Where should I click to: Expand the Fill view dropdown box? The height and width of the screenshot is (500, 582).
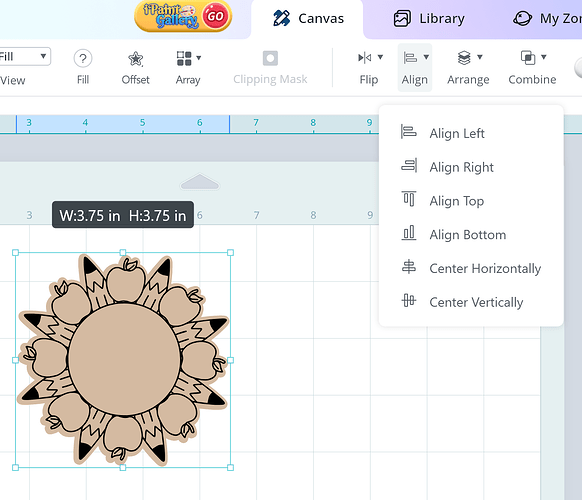click(x=24, y=57)
